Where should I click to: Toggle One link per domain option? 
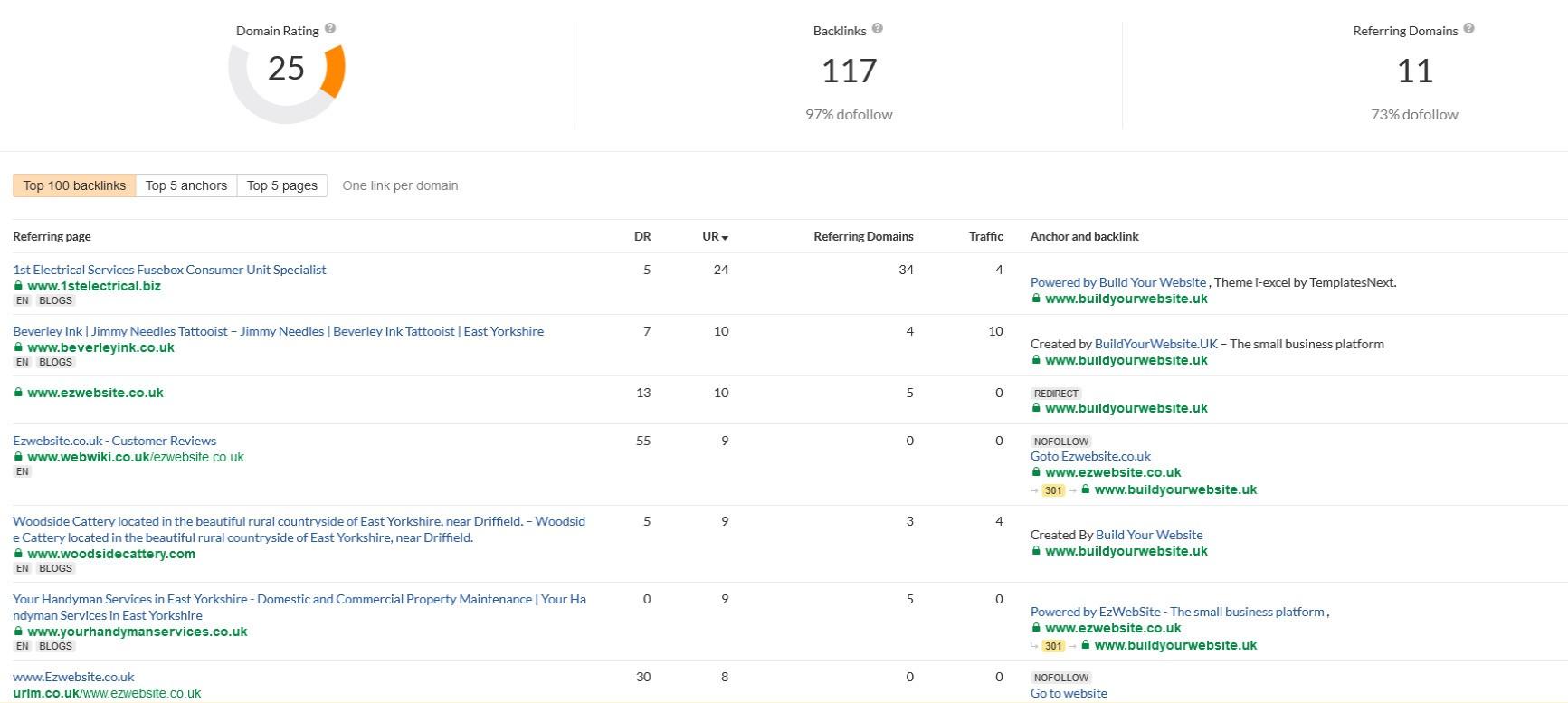coord(400,185)
